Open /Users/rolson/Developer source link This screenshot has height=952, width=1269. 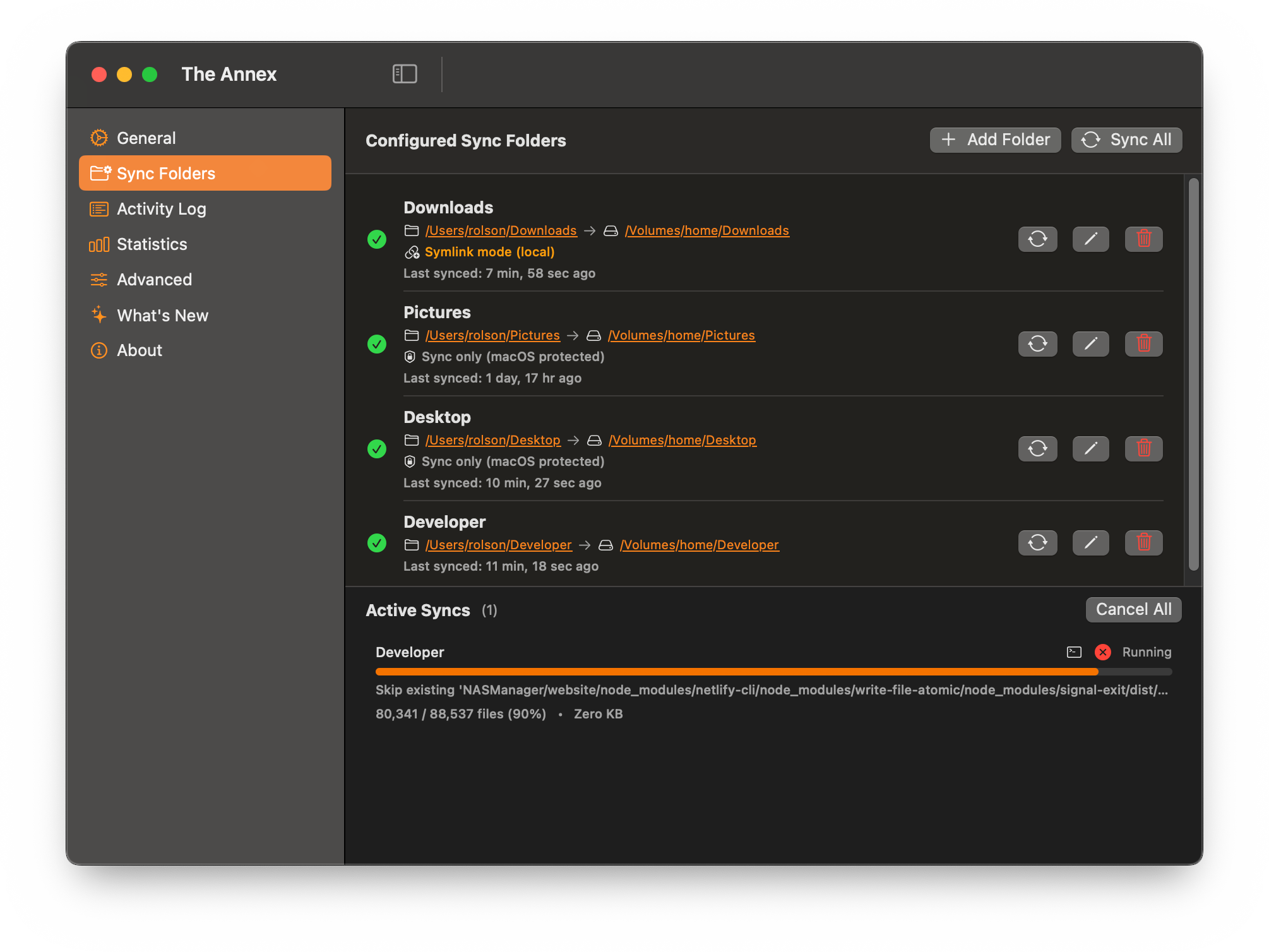[498, 545]
